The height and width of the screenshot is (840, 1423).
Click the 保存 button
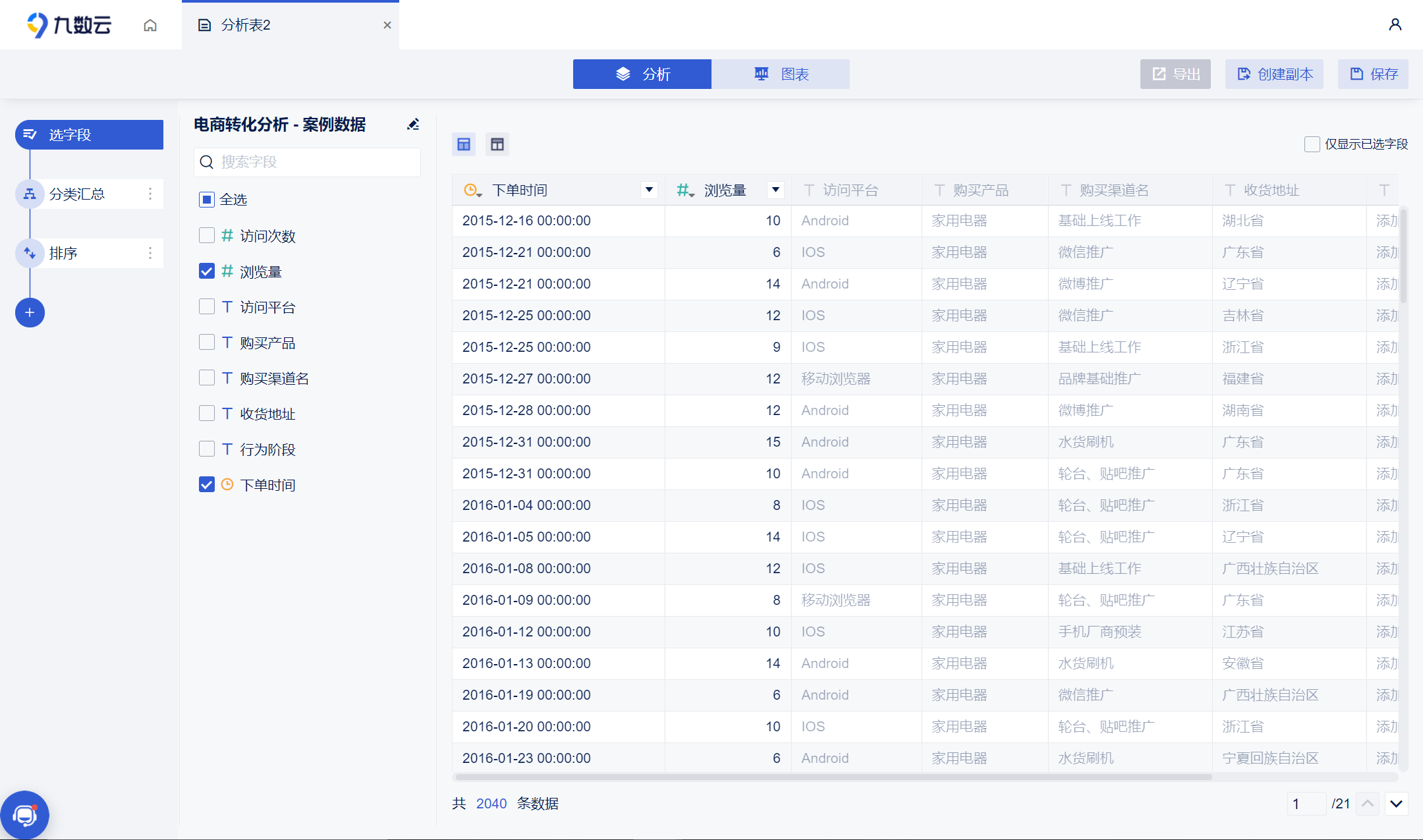[1373, 74]
